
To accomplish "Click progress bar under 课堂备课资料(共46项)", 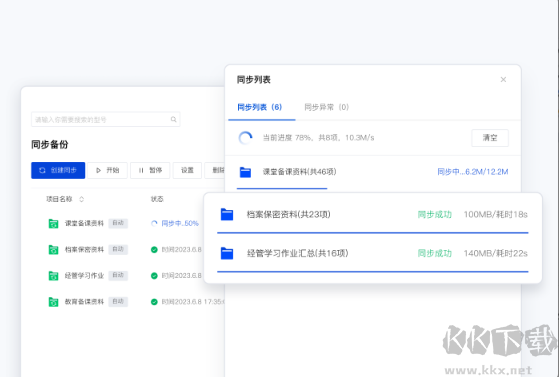I will click(x=282, y=188).
